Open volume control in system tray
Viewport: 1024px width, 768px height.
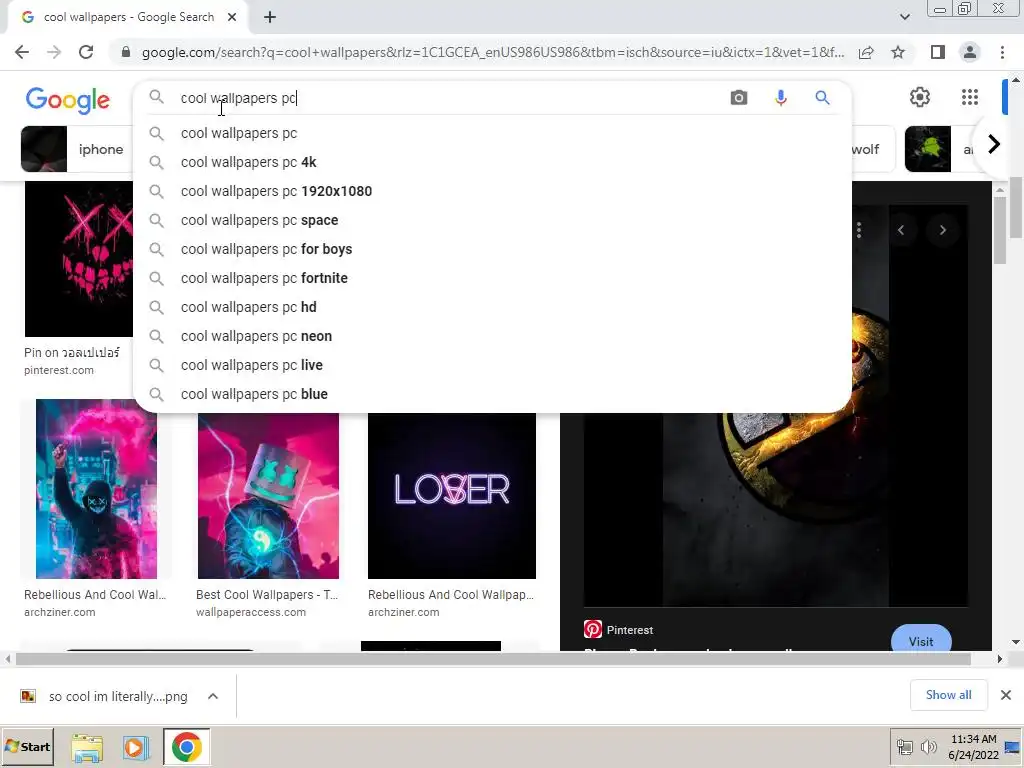(928, 746)
